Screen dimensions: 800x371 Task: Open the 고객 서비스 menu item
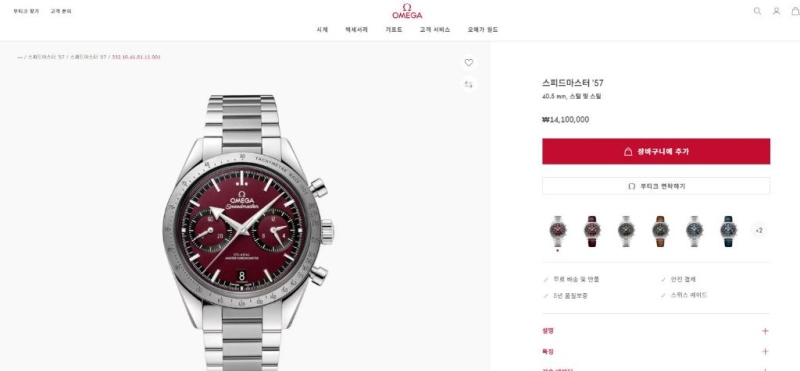click(x=435, y=30)
